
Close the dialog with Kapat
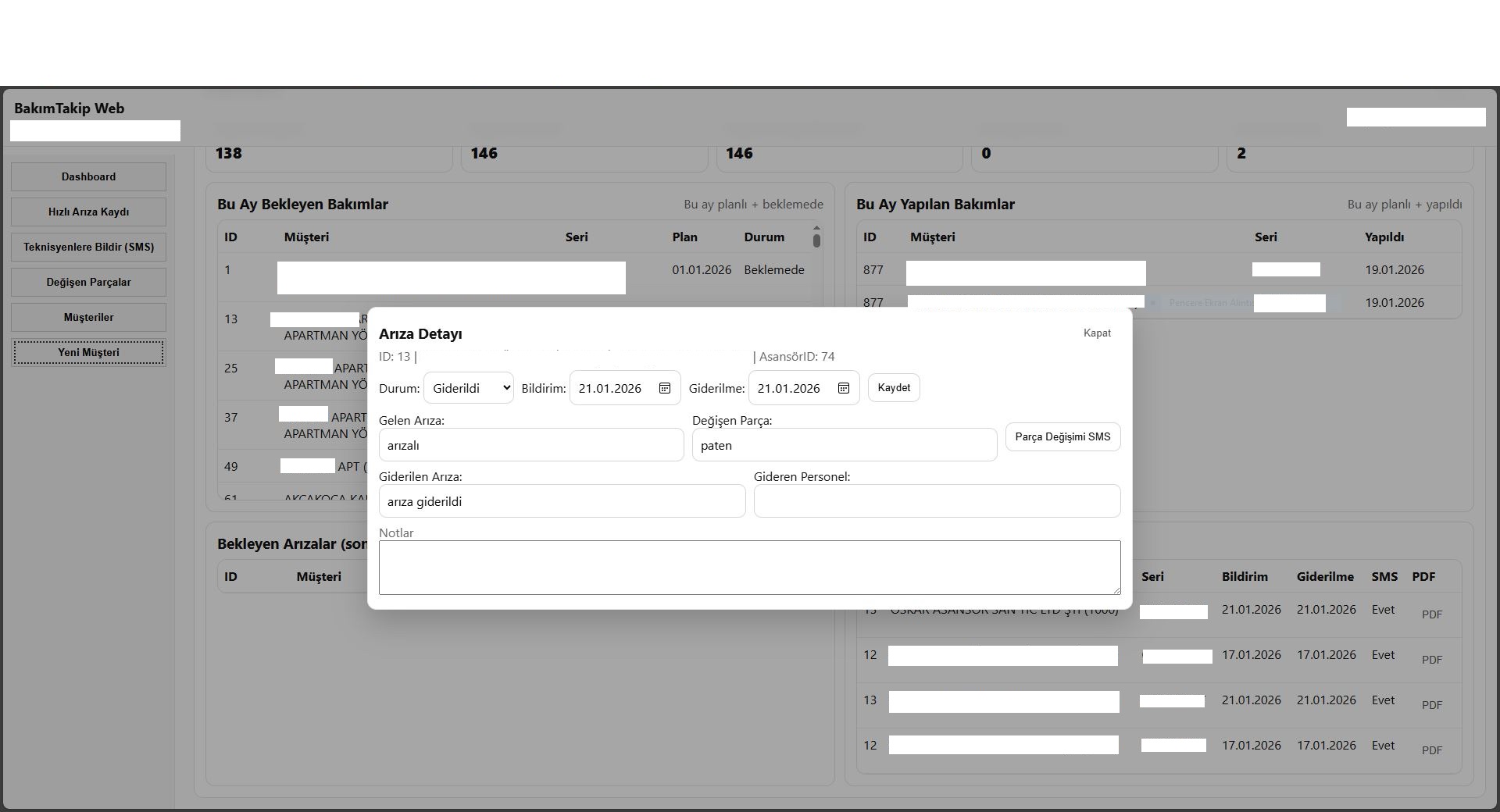tap(1096, 333)
